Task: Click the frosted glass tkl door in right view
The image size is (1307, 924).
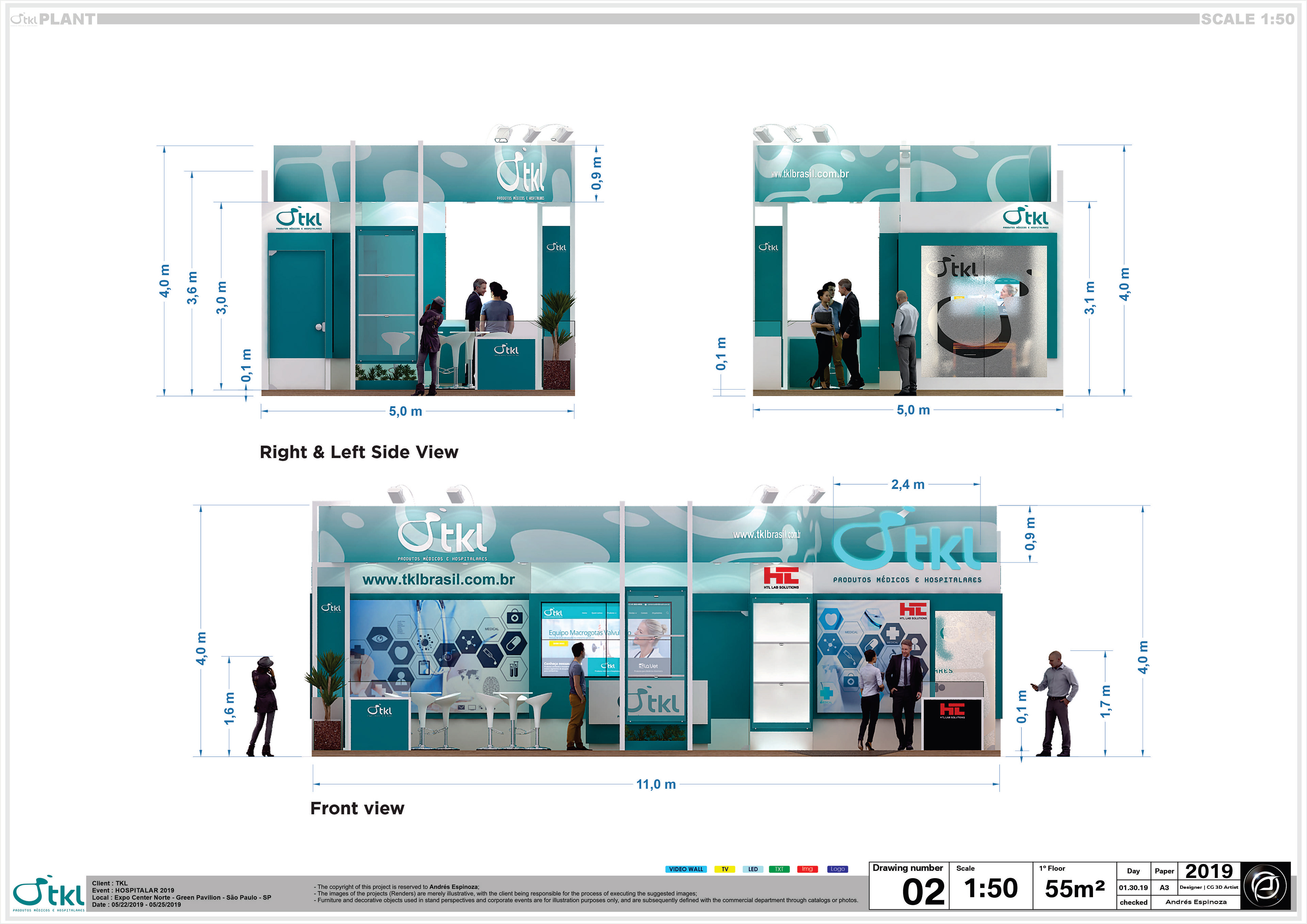Action: click(x=984, y=311)
